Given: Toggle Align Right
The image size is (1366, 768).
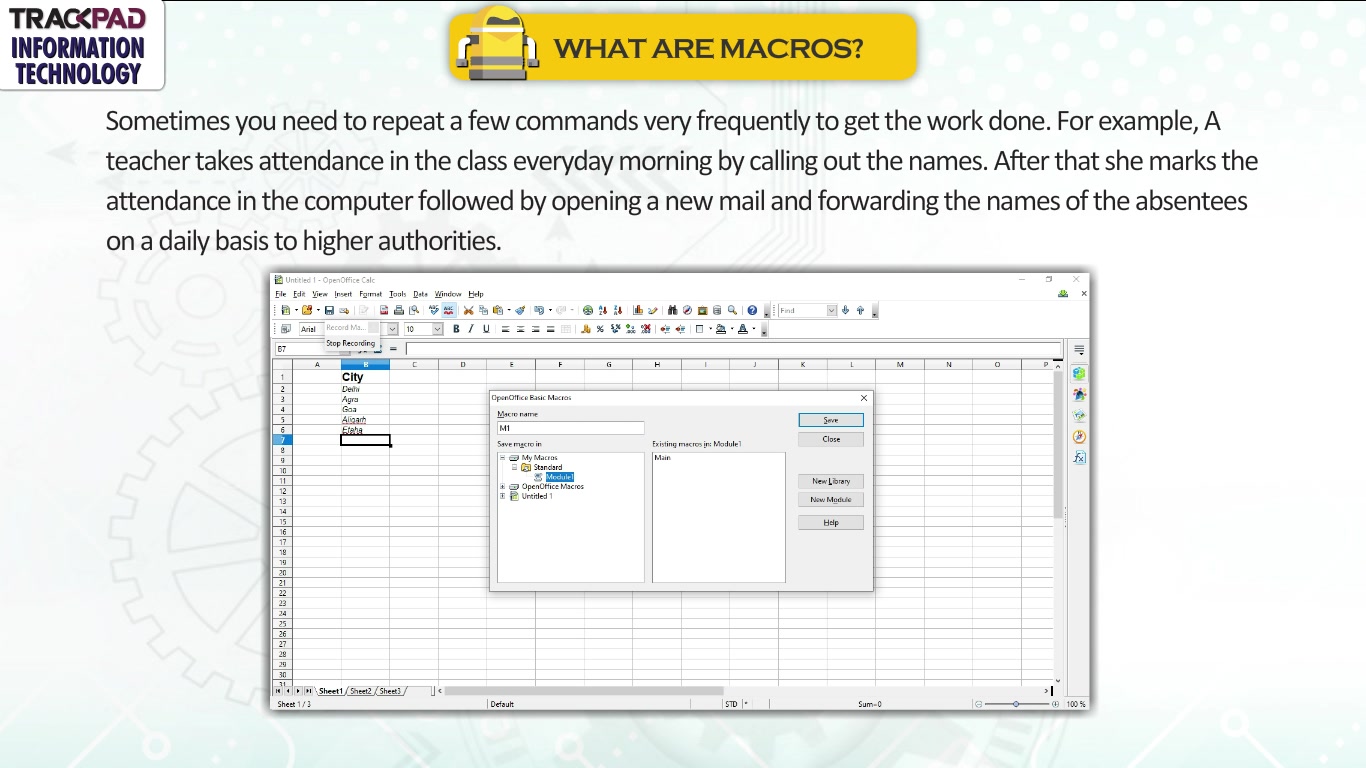Looking at the screenshot, I should click(x=535, y=329).
